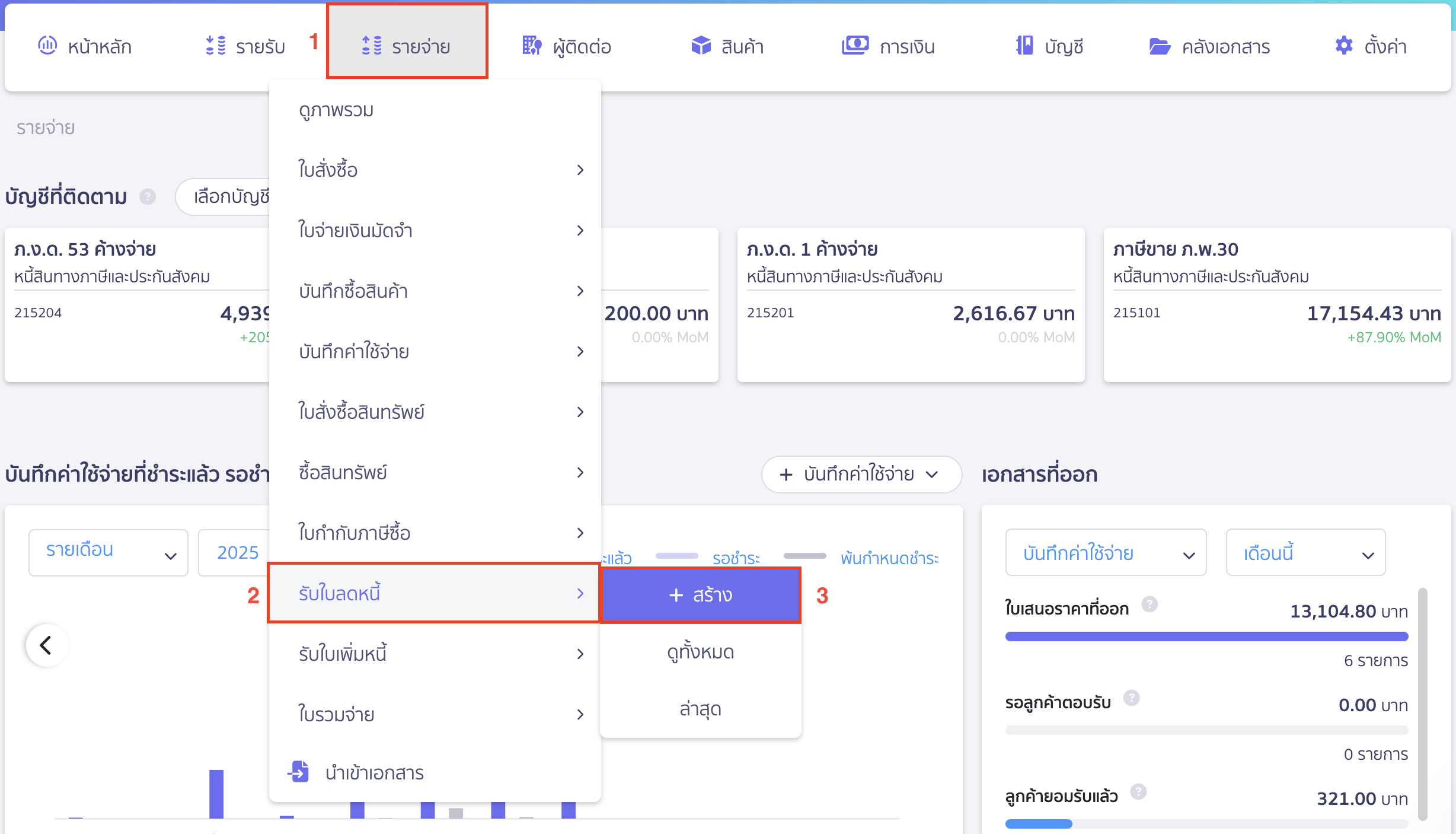This screenshot has height=834, width=1456.
Task: Click ล่าสุด in the submenu
Action: coord(701,708)
